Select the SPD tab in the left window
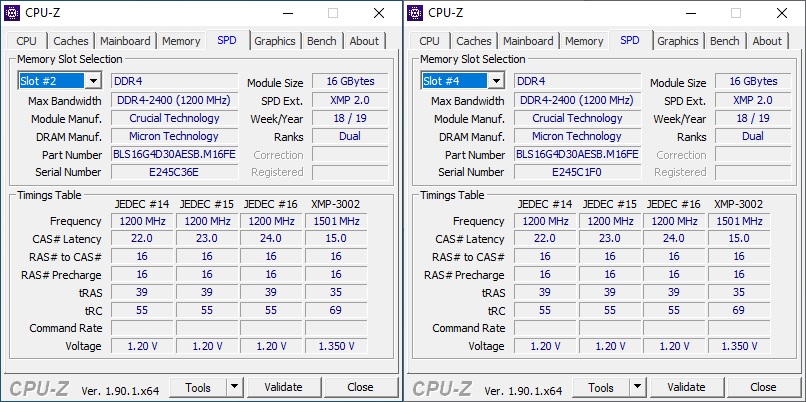The width and height of the screenshot is (806, 402). click(227, 40)
